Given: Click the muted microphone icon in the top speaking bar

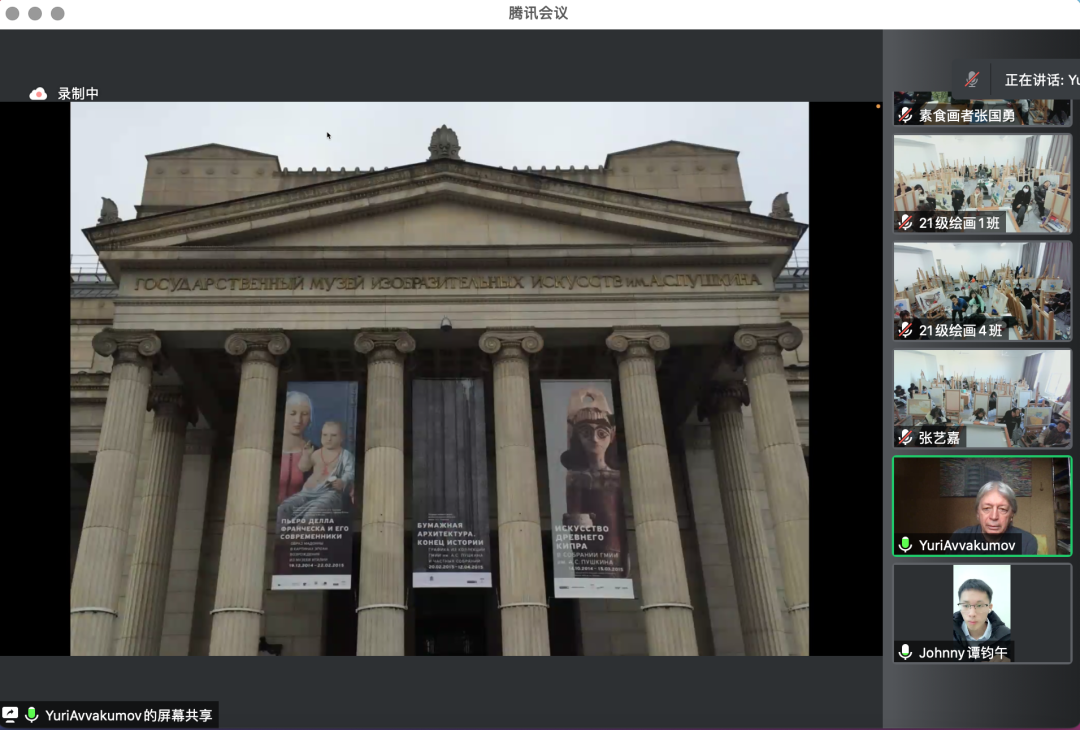Looking at the screenshot, I should (x=971, y=79).
